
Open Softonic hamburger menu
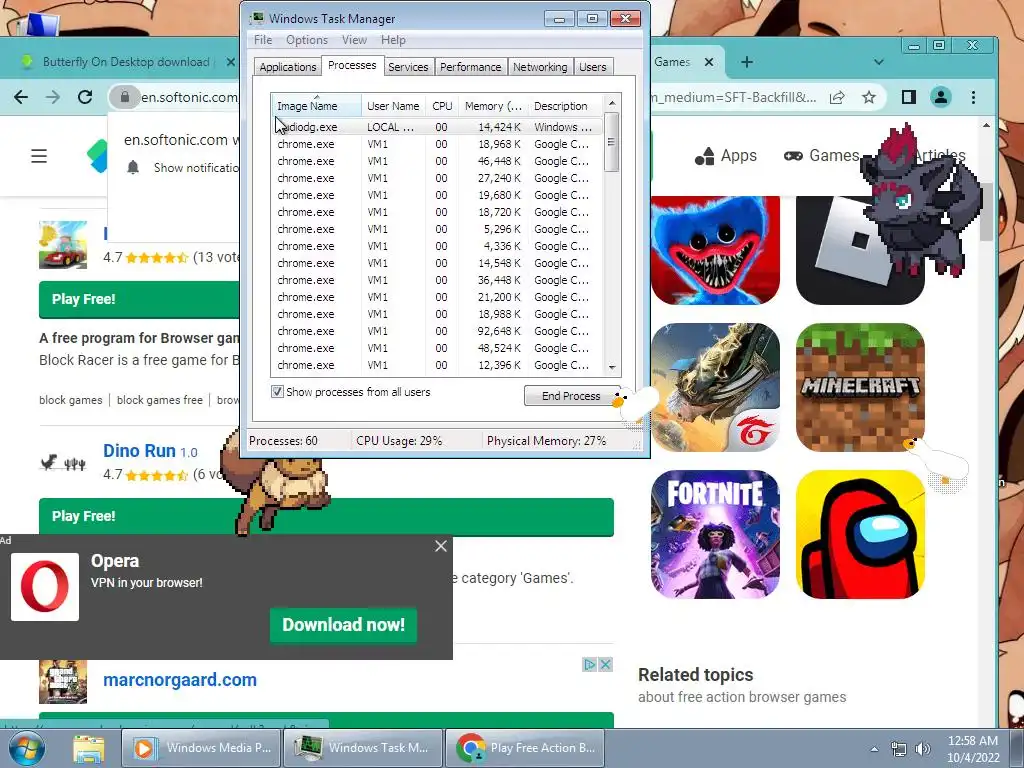pos(39,156)
